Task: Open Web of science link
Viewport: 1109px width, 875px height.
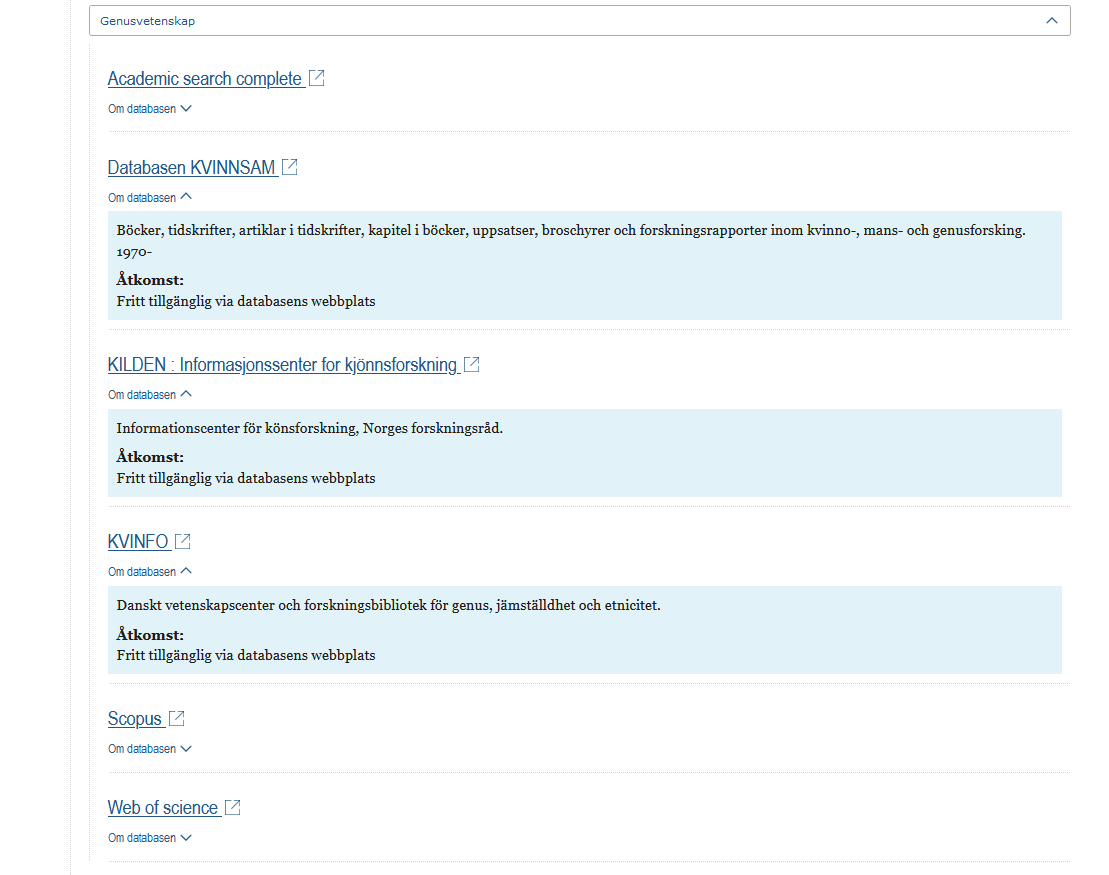Action: pyautogui.click(x=163, y=808)
